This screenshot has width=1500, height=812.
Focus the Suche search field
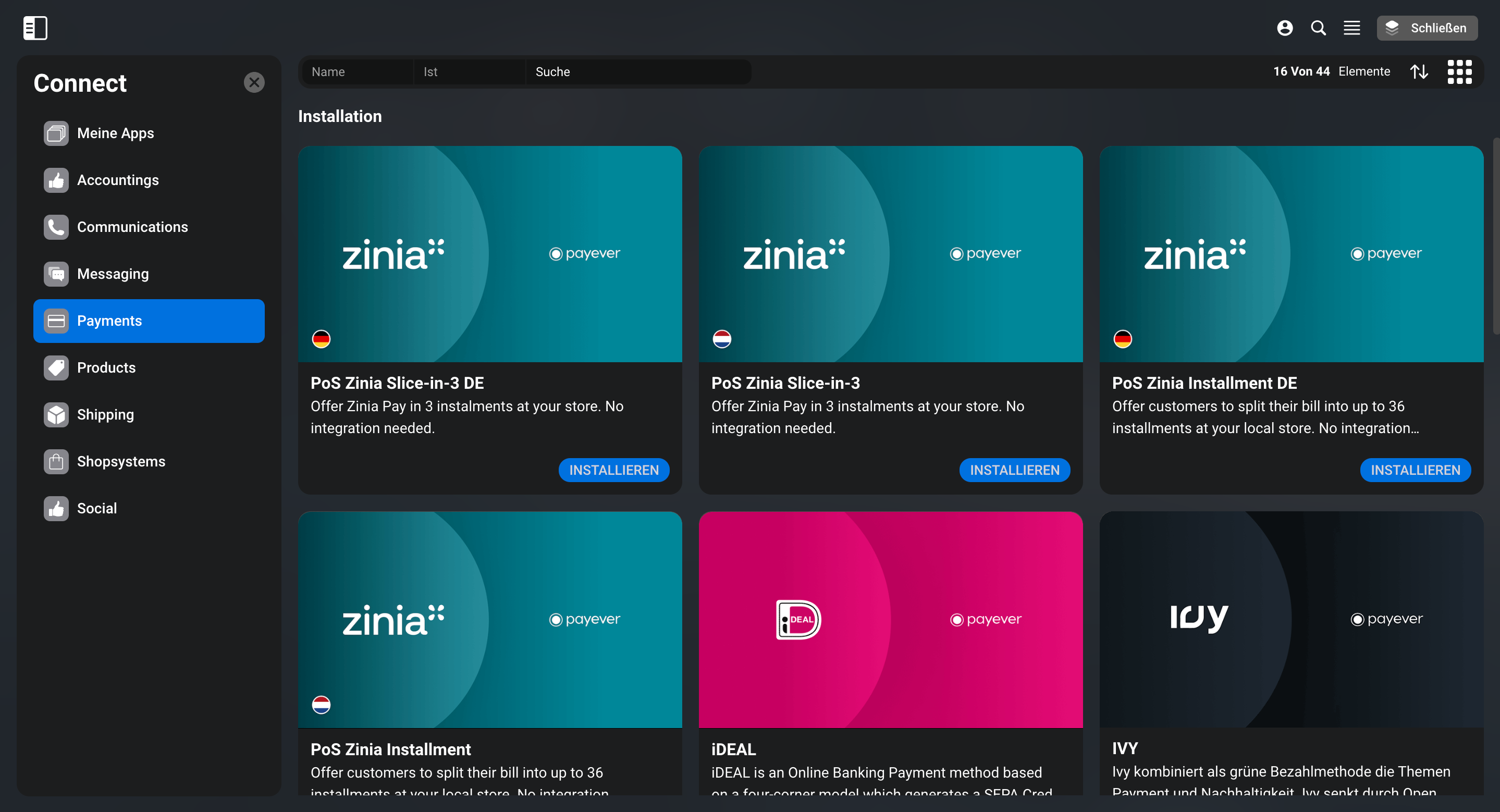pos(638,71)
